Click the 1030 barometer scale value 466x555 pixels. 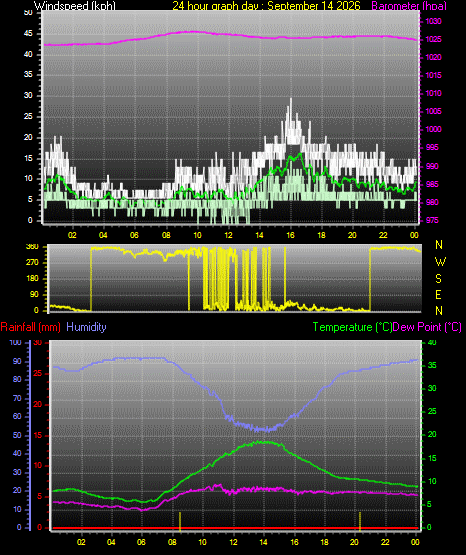433,22
